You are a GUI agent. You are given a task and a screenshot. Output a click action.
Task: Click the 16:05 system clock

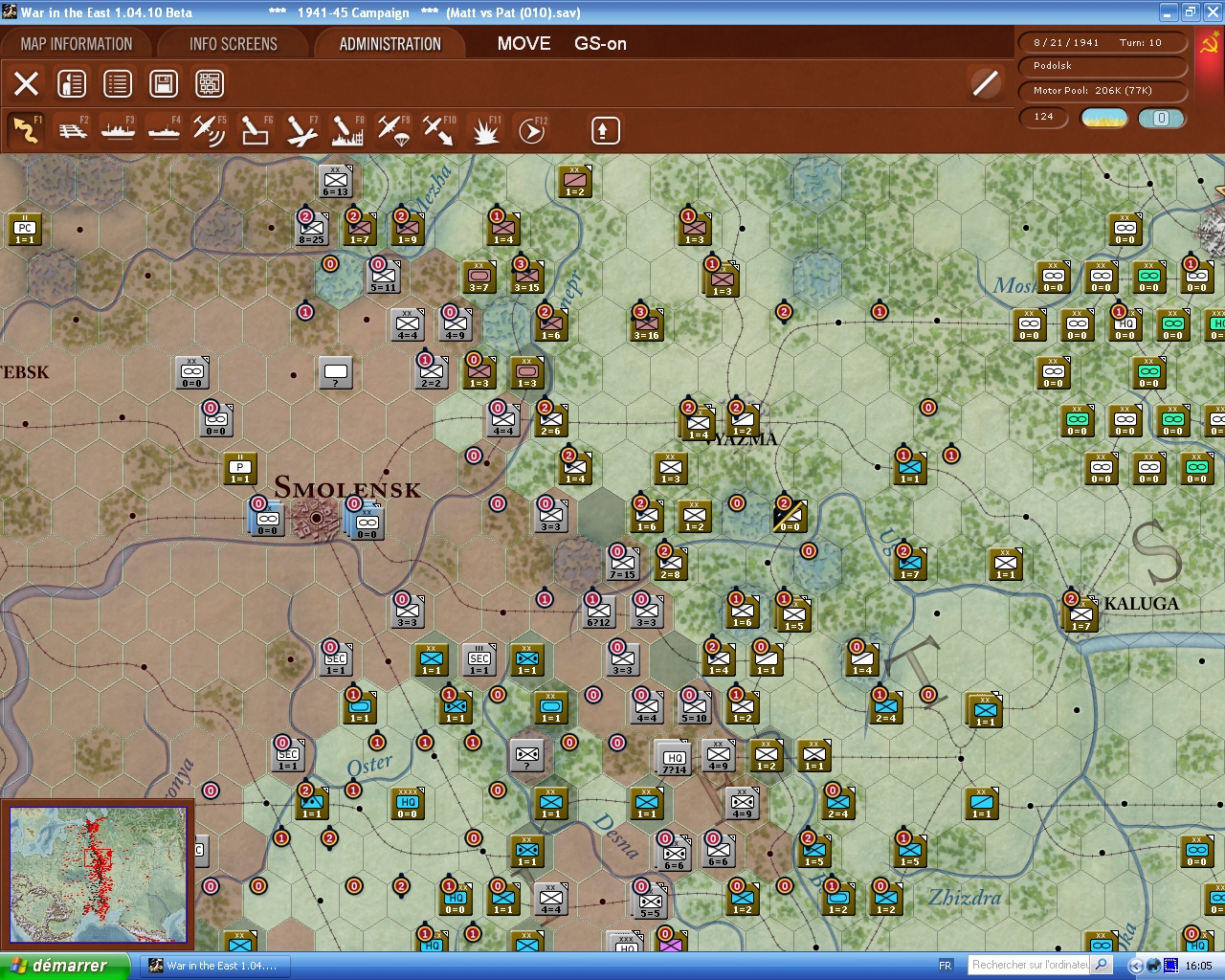[x=1198, y=966]
